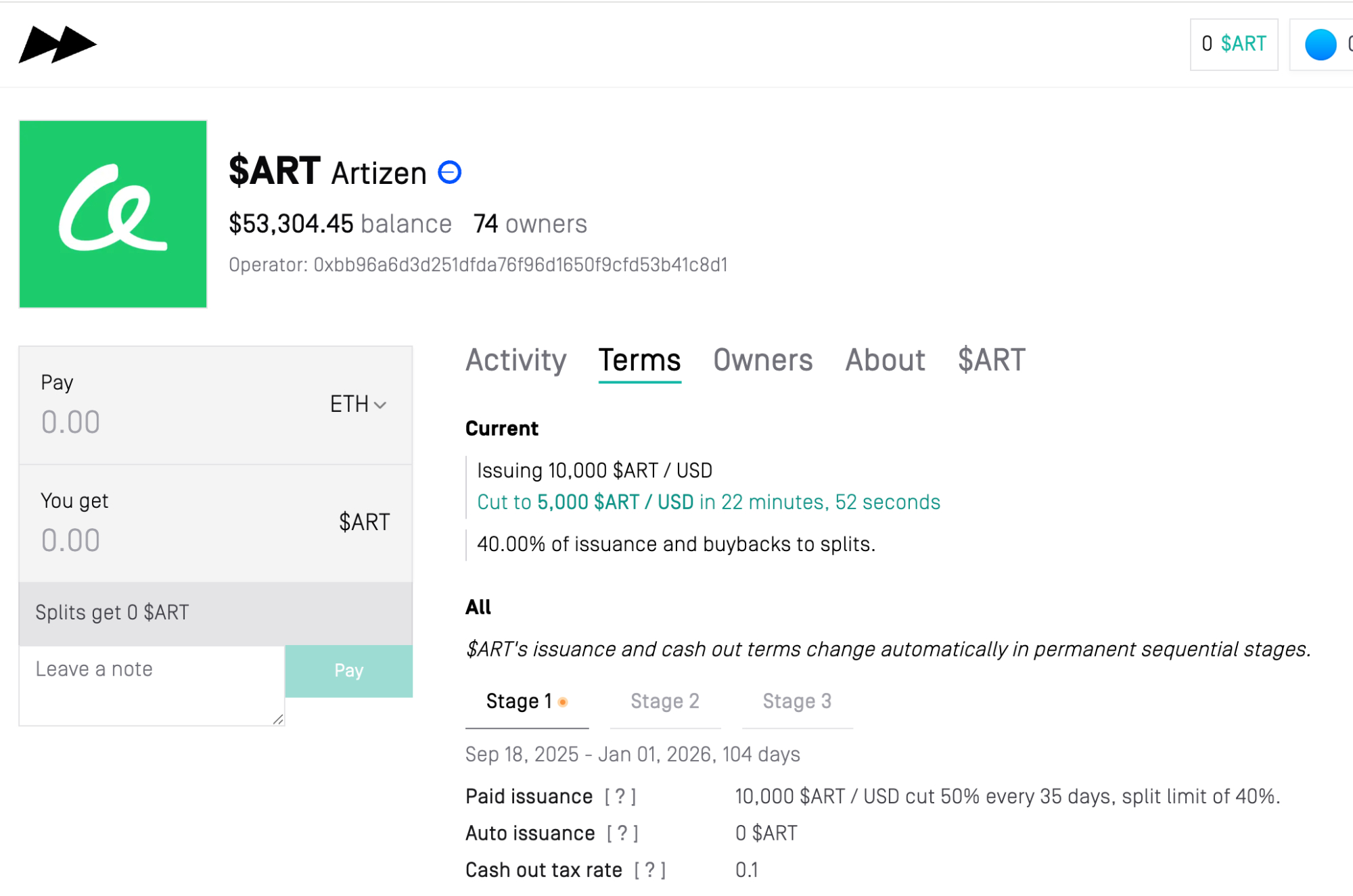
Task: Click the Cash out tax rate help marker
Action: point(649,870)
